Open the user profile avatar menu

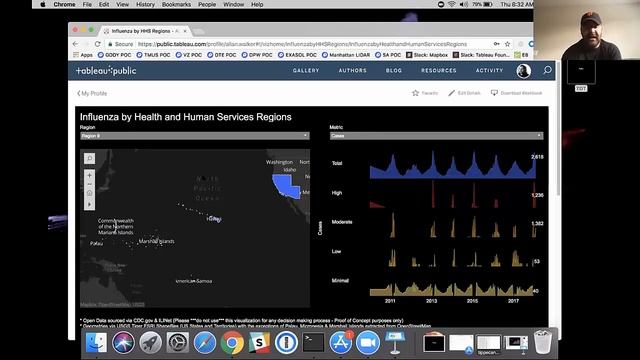click(x=524, y=71)
